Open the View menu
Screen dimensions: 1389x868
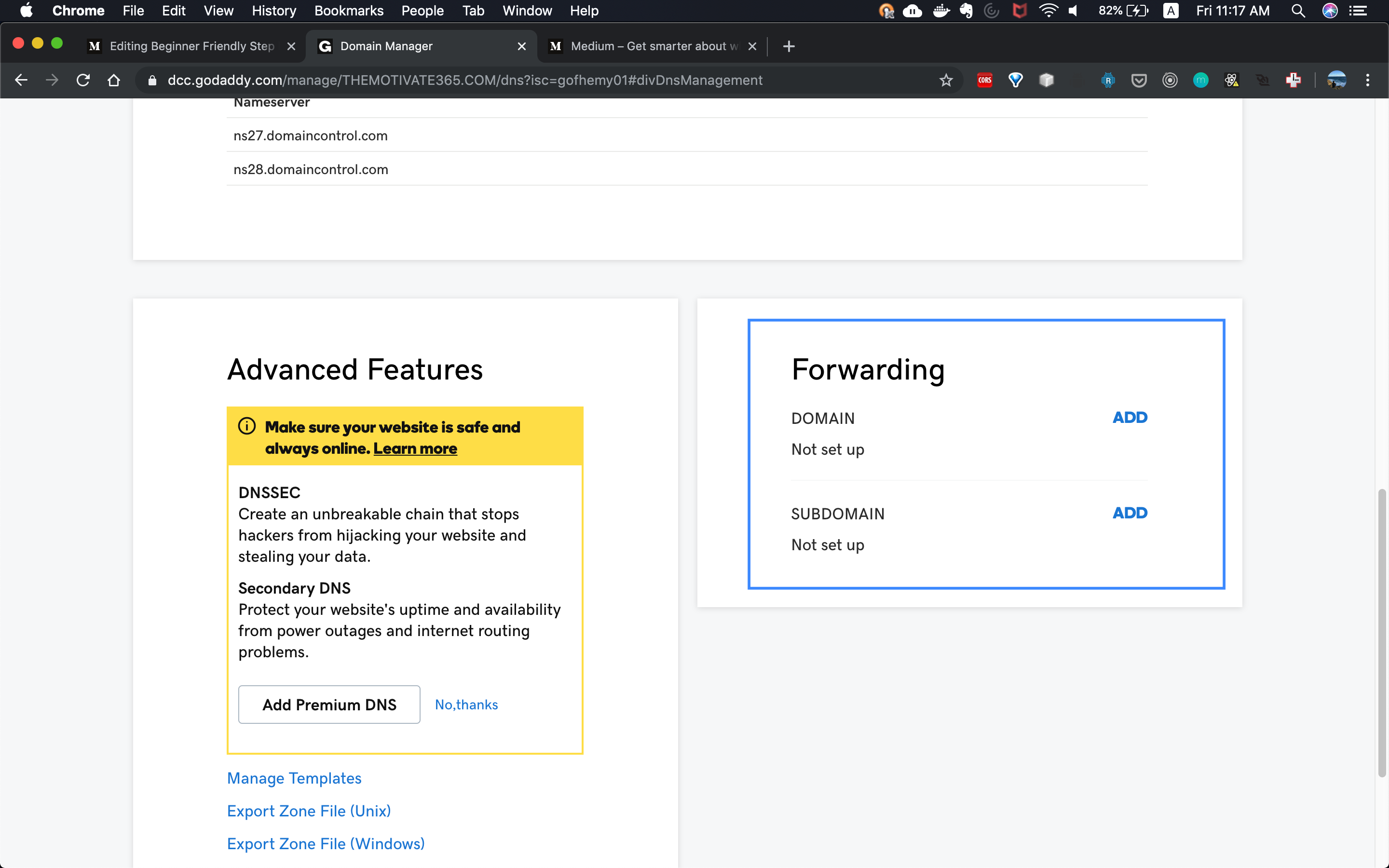click(218, 11)
